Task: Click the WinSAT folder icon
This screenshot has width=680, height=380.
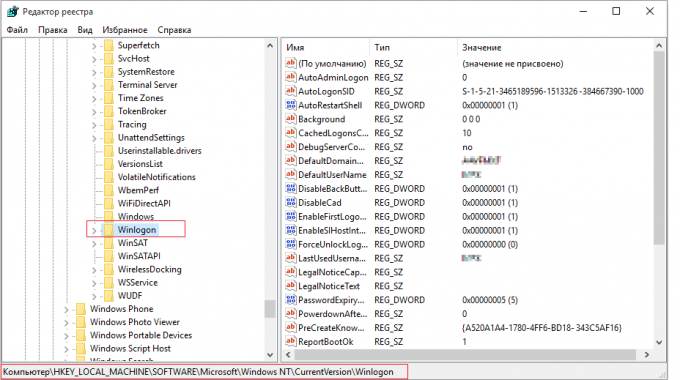Action: click(x=109, y=243)
